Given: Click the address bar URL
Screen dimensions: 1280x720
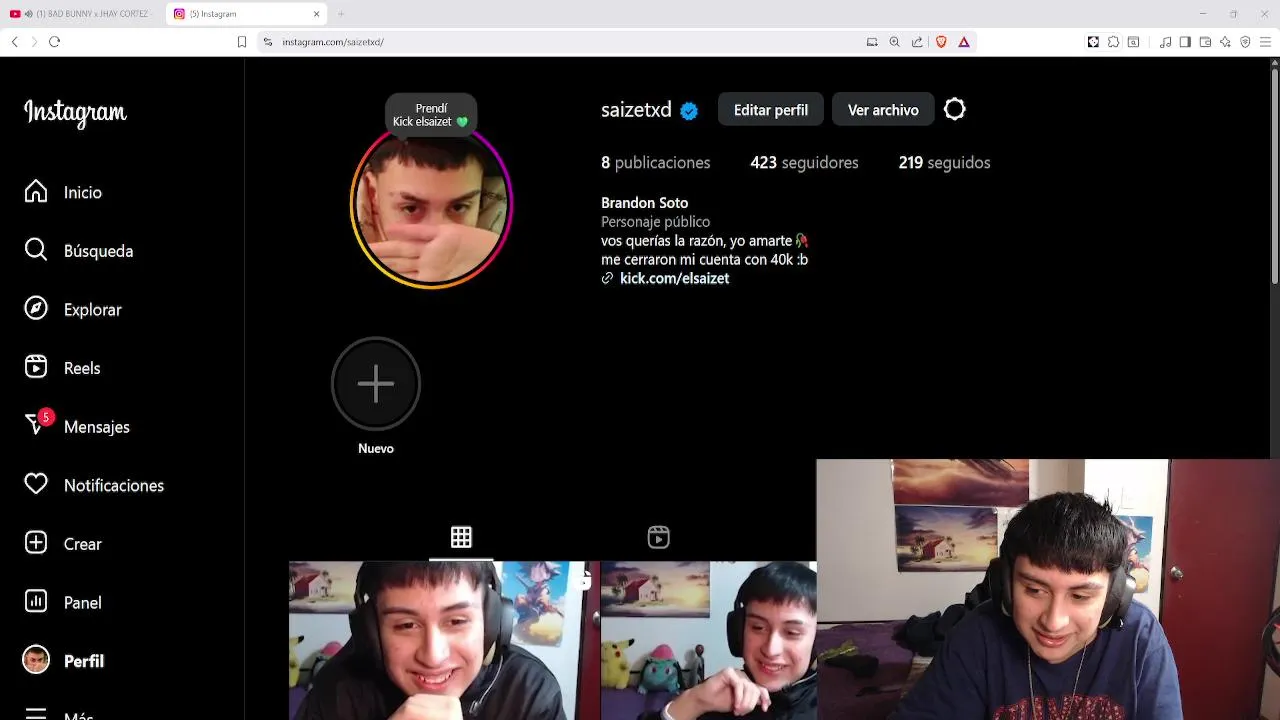Looking at the screenshot, I should pyautogui.click(x=333, y=42).
